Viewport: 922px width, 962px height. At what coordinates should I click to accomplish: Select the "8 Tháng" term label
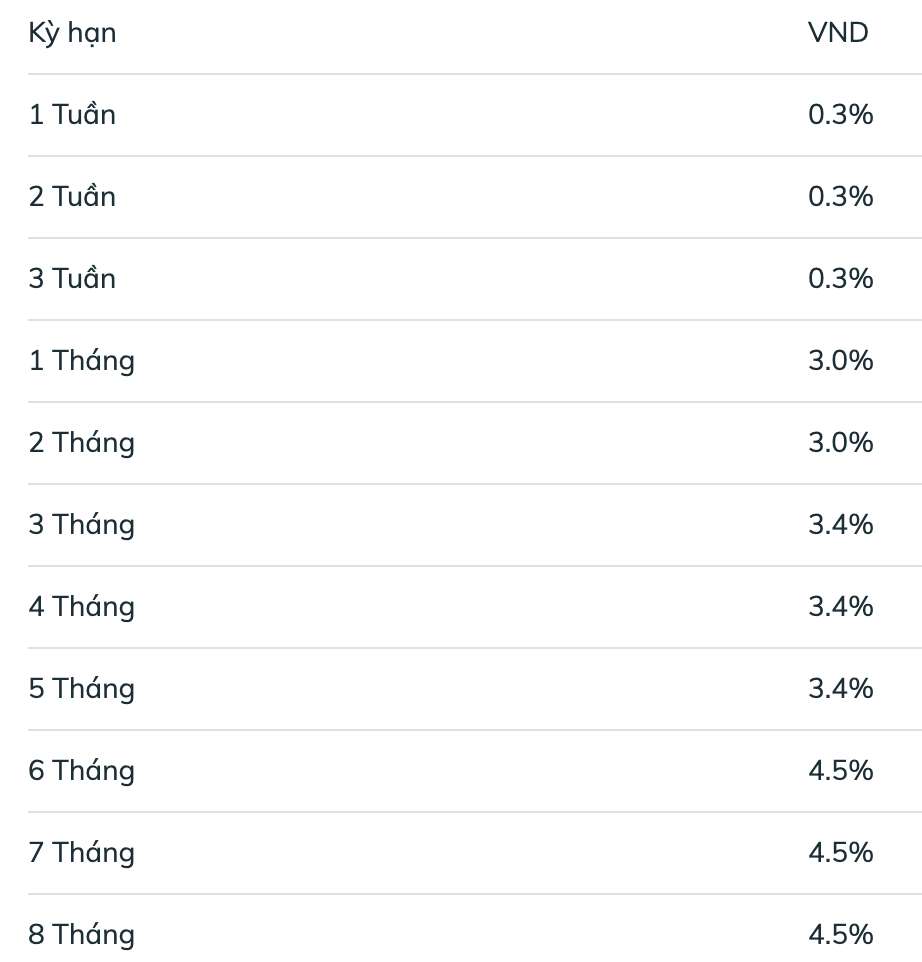click(x=81, y=935)
